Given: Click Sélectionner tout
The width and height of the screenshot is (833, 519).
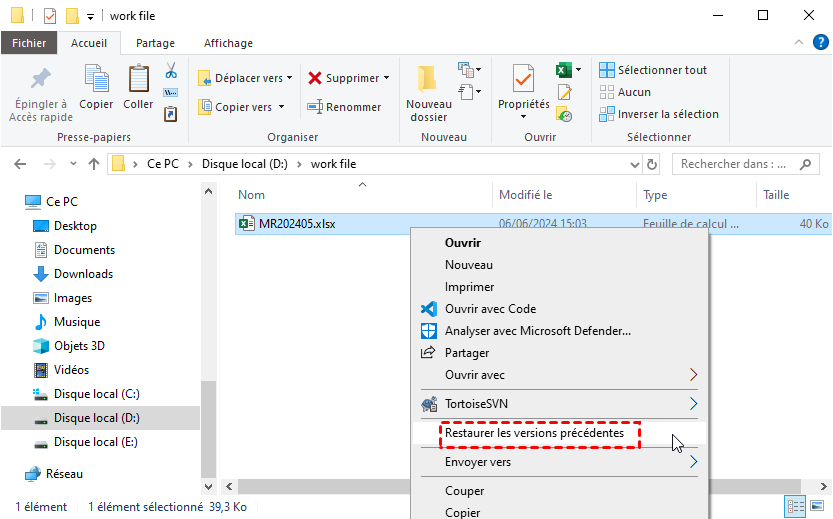Looking at the screenshot, I should [x=653, y=70].
